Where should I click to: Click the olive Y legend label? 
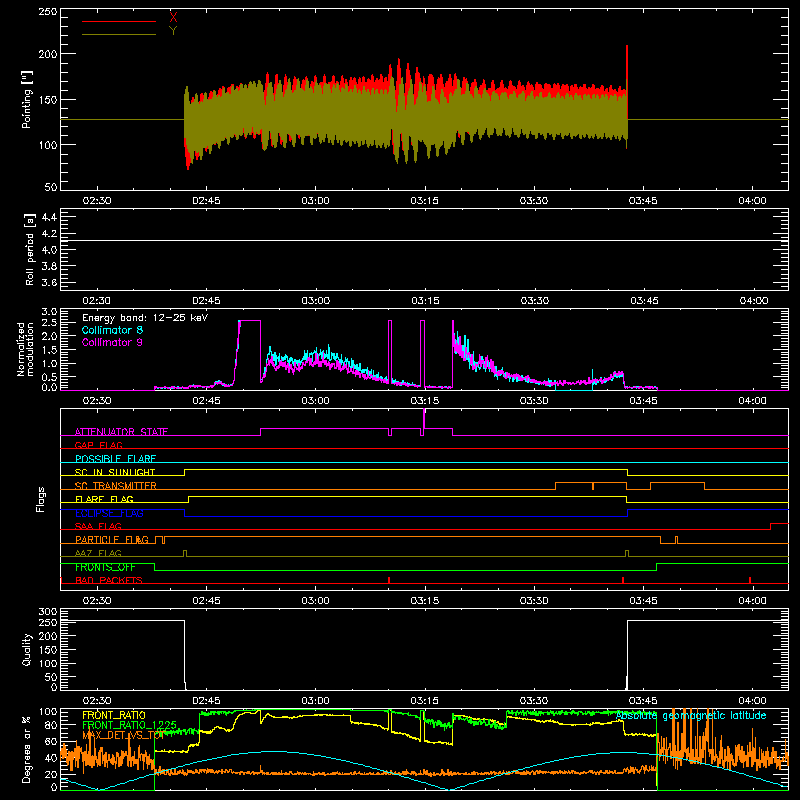click(x=173, y=31)
